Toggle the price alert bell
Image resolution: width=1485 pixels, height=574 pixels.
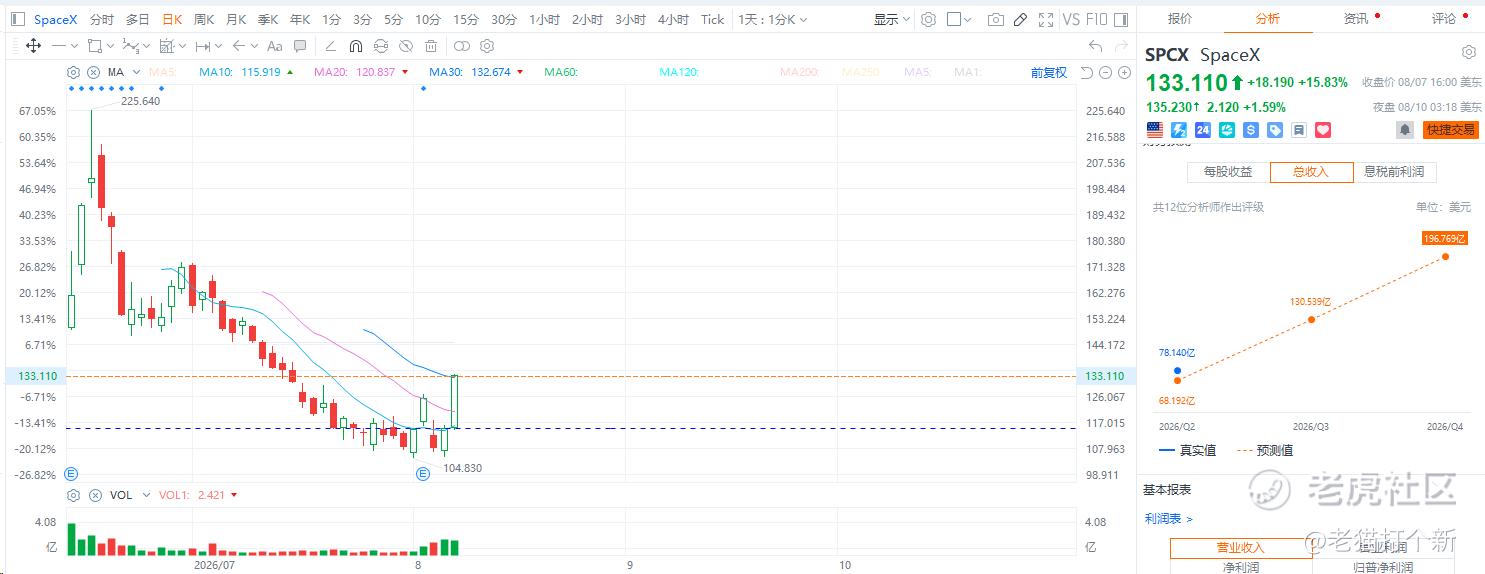pos(1405,130)
